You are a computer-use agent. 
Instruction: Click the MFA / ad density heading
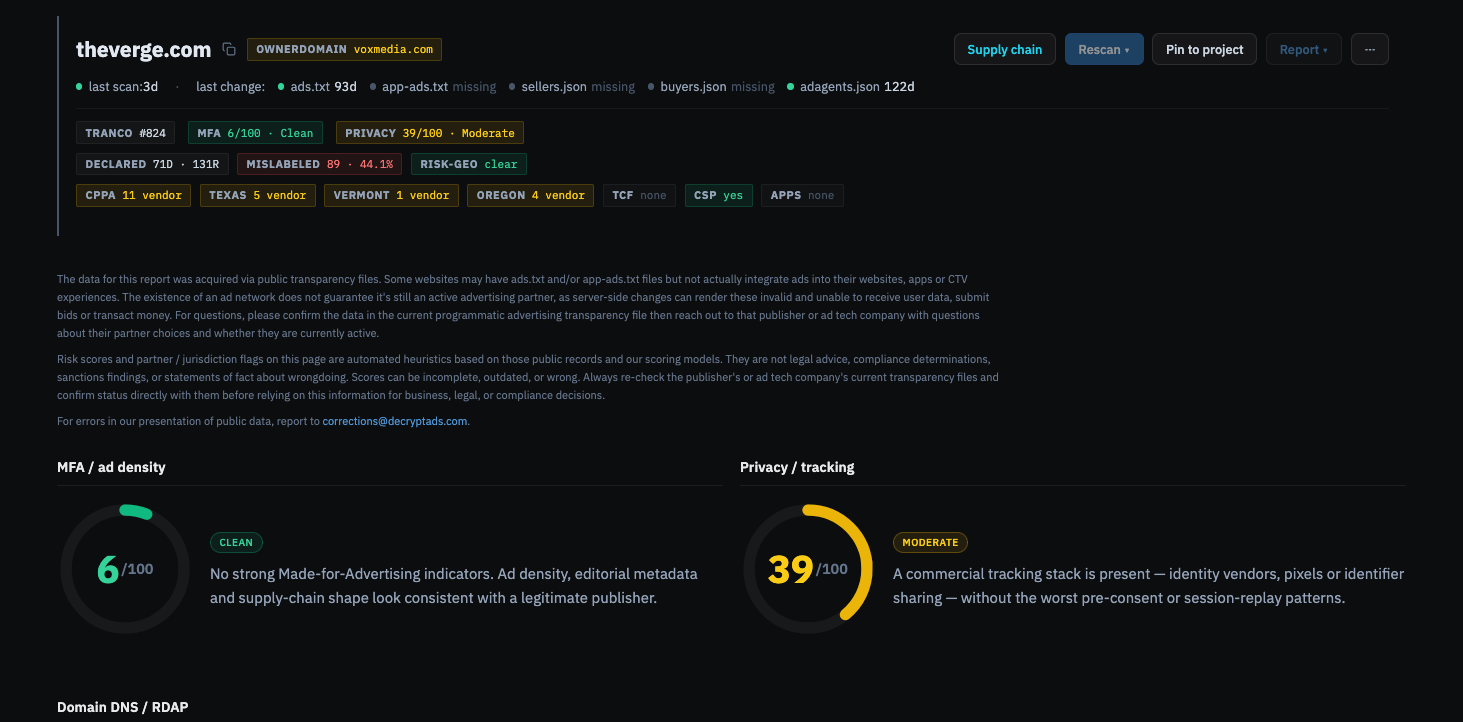(x=111, y=467)
